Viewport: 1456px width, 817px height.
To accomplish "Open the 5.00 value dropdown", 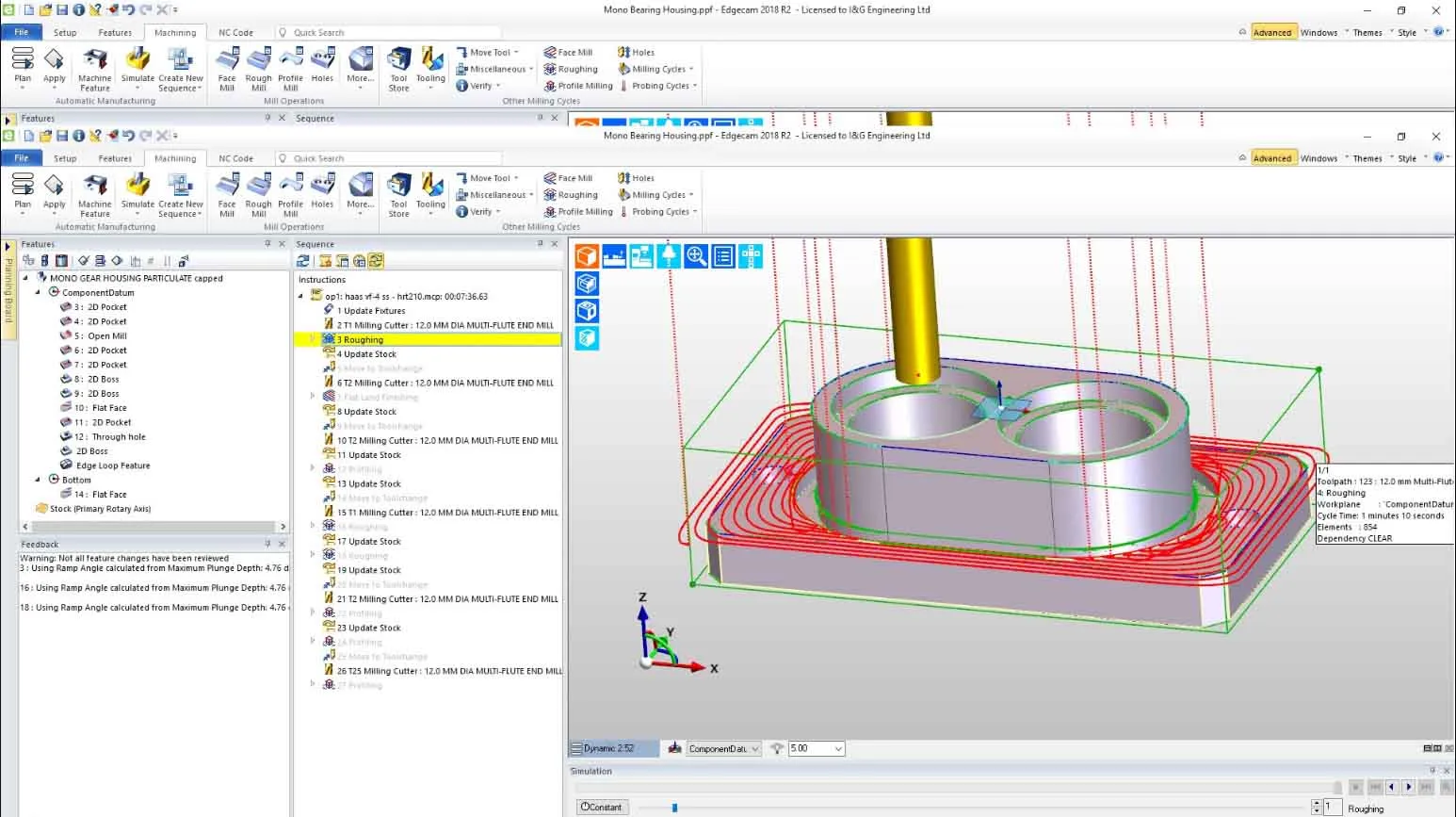I will click(x=838, y=749).
